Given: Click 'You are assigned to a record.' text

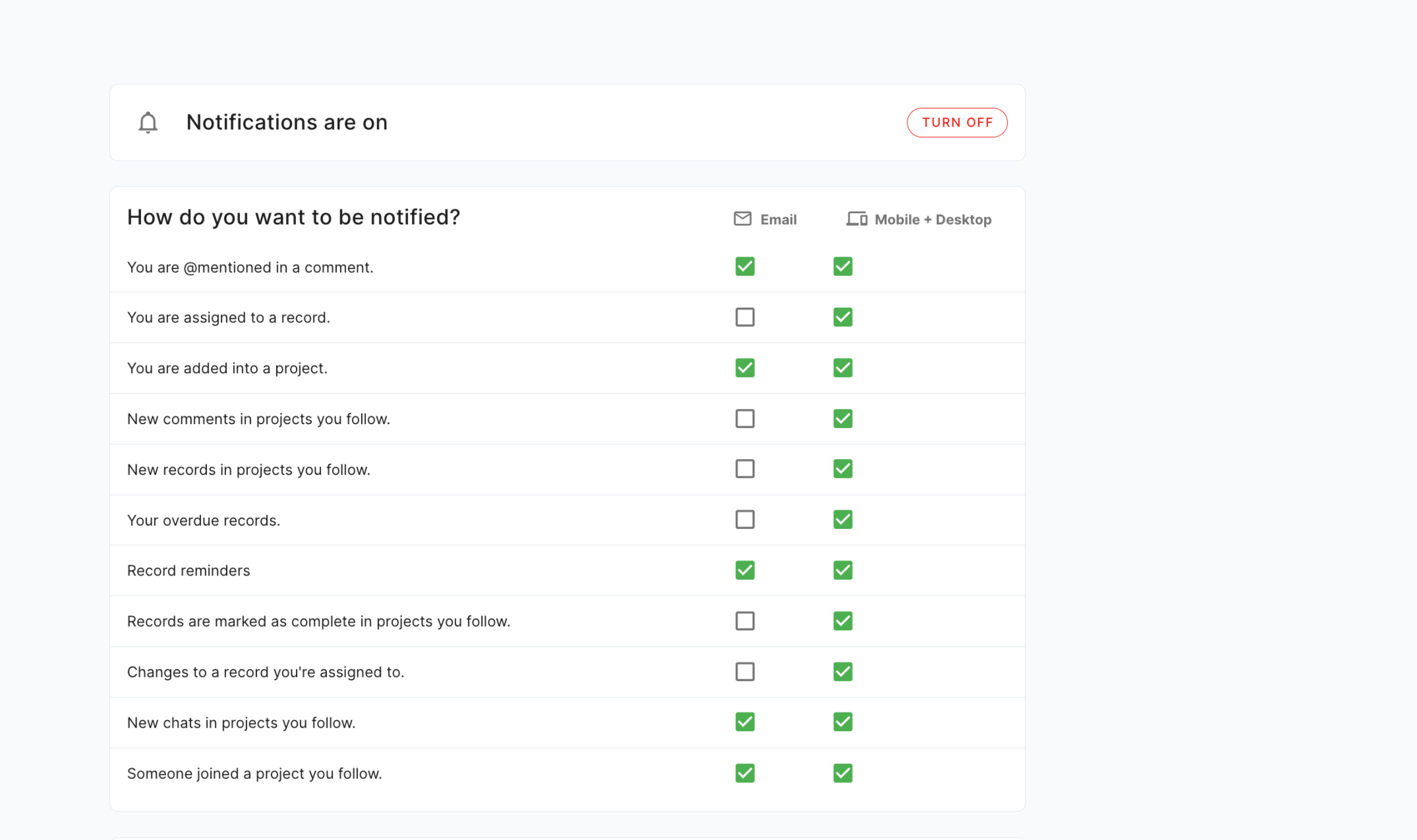Looking at the screenshot, I should pos(228,317).
